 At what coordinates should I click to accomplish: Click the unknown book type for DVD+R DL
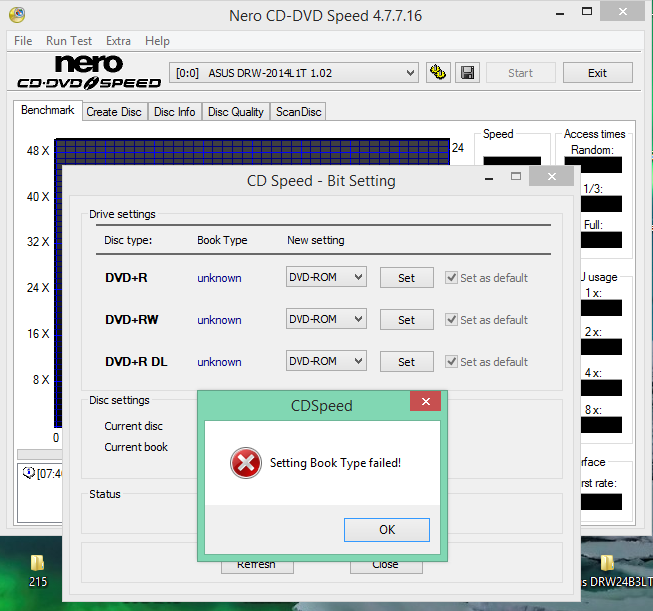[219, 362]
